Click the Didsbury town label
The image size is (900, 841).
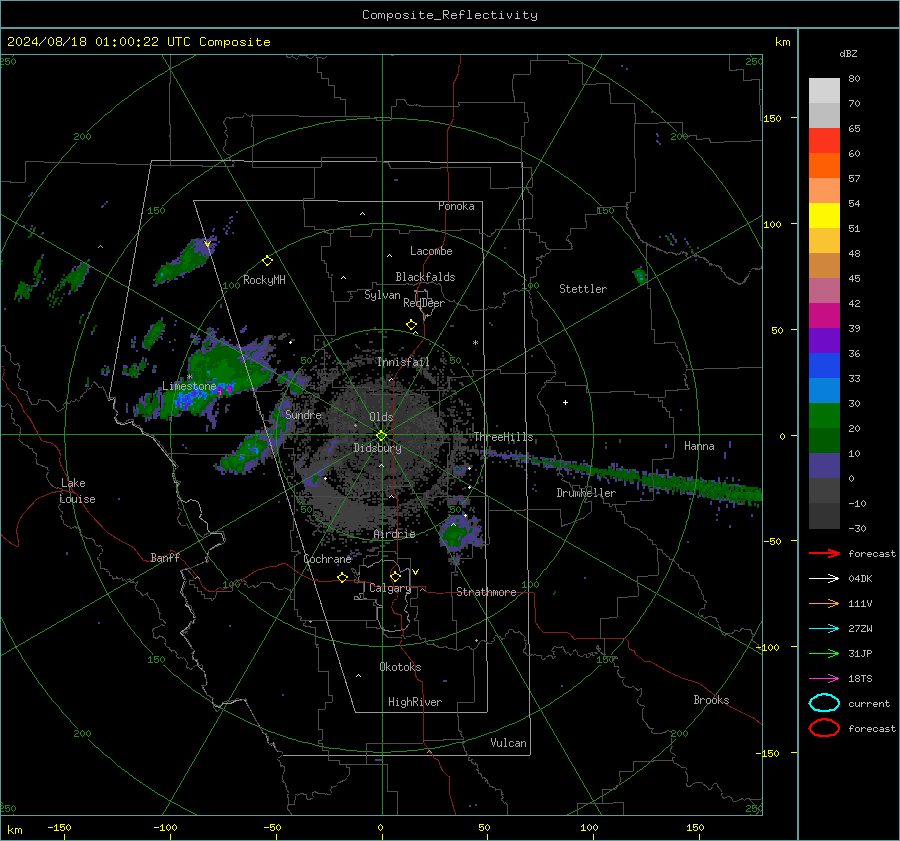coord(377,448)
